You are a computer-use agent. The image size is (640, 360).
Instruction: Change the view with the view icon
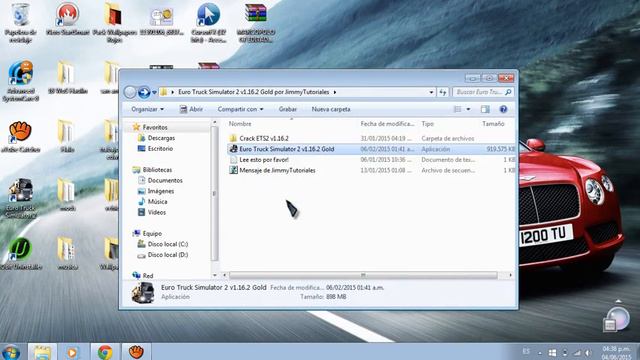click(458, 109)
